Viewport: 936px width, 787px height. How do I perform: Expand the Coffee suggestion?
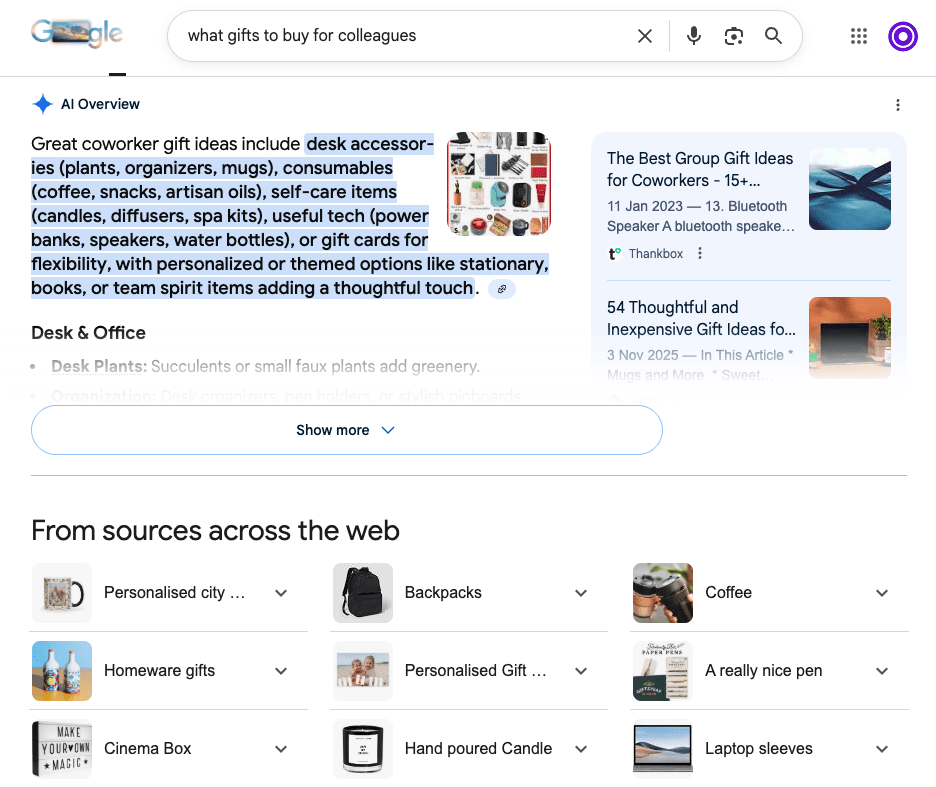pyautogui.click(x=881, y=593)
